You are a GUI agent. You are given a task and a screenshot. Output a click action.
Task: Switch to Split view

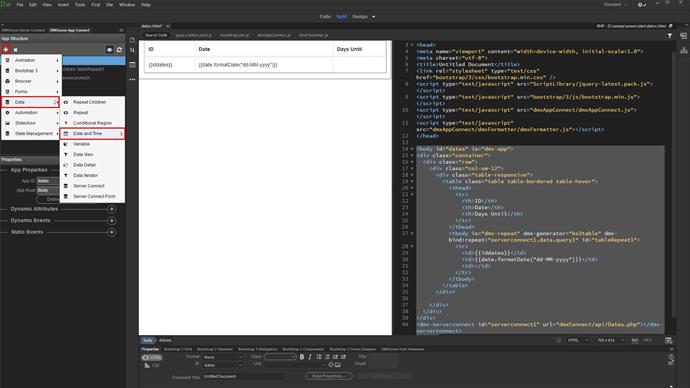coord(341,17)
